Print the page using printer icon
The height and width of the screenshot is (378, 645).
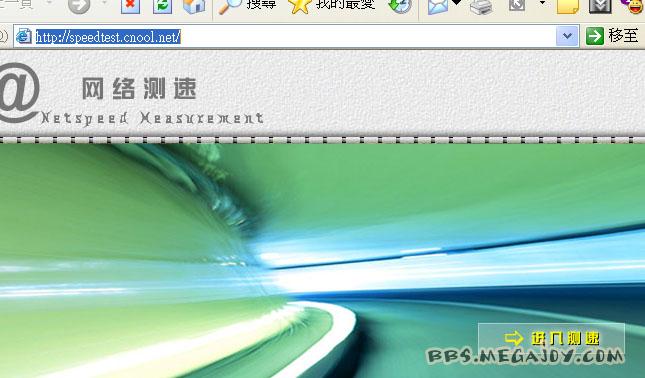click(481, 7)
